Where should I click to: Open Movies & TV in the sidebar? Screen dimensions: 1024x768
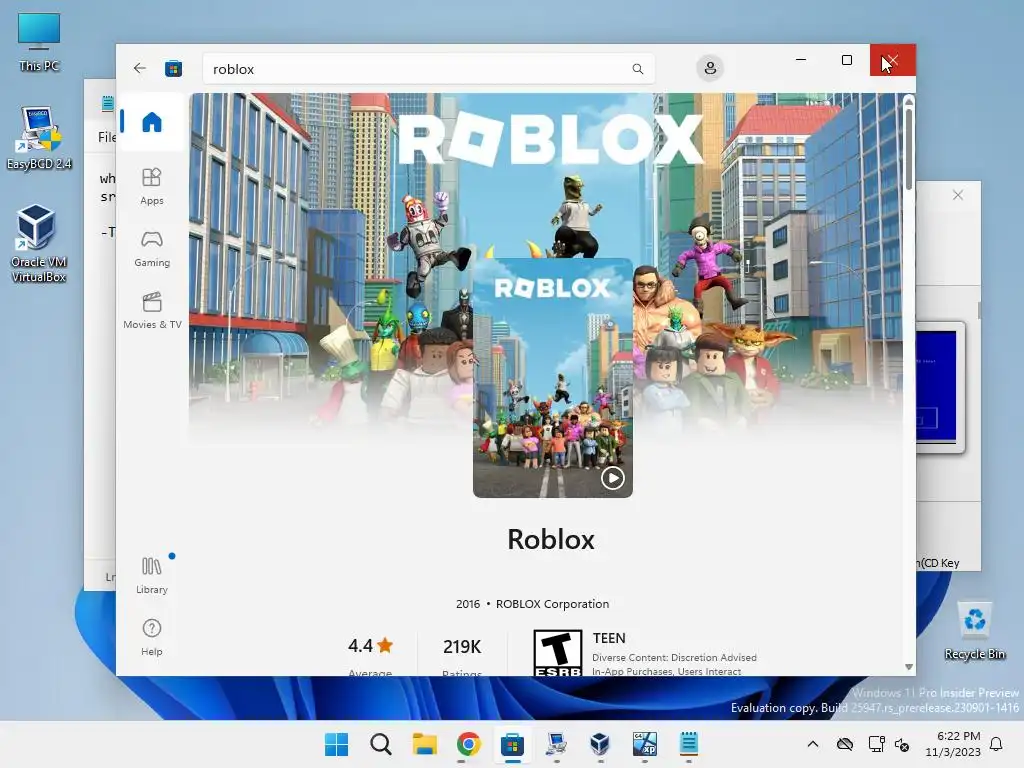point(152,311)
